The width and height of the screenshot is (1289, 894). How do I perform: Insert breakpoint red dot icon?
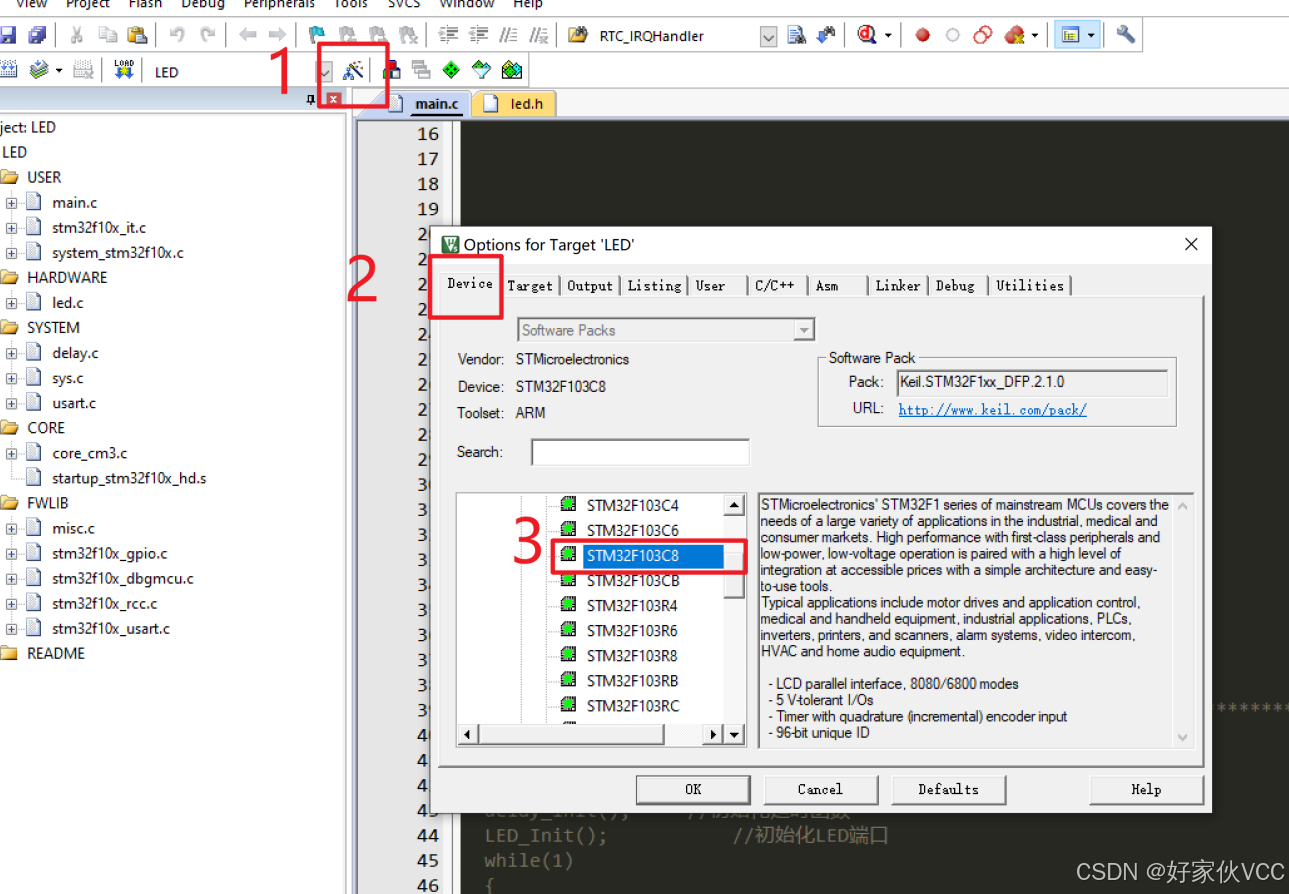922,35
